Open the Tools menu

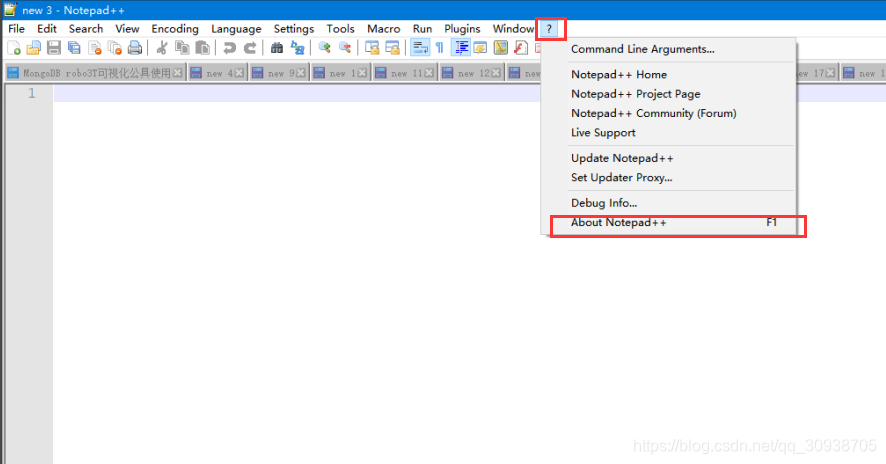tap(340, 29)
